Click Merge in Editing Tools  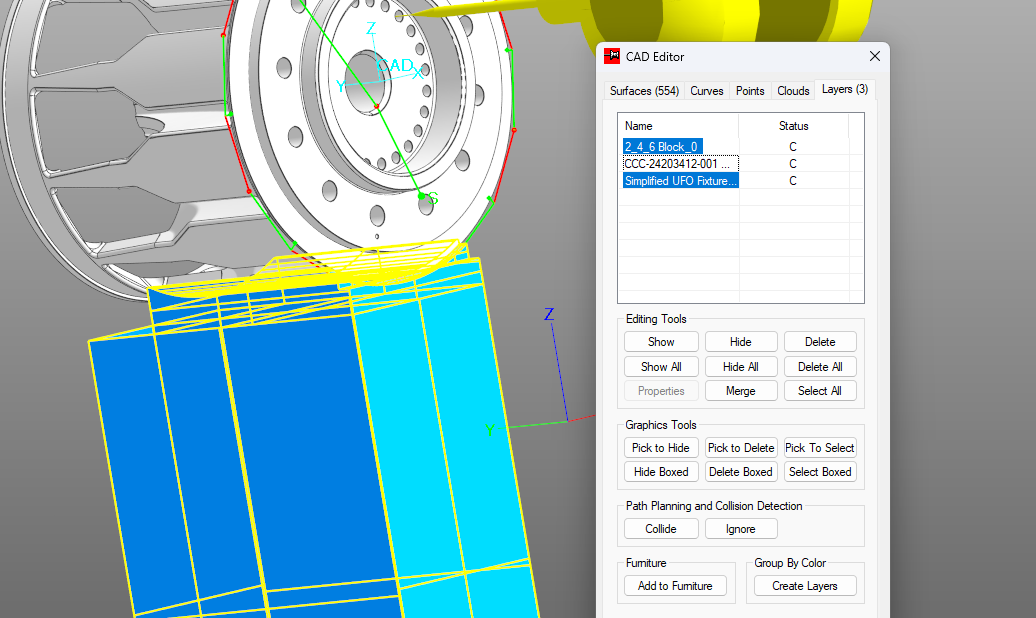point(740,391)
